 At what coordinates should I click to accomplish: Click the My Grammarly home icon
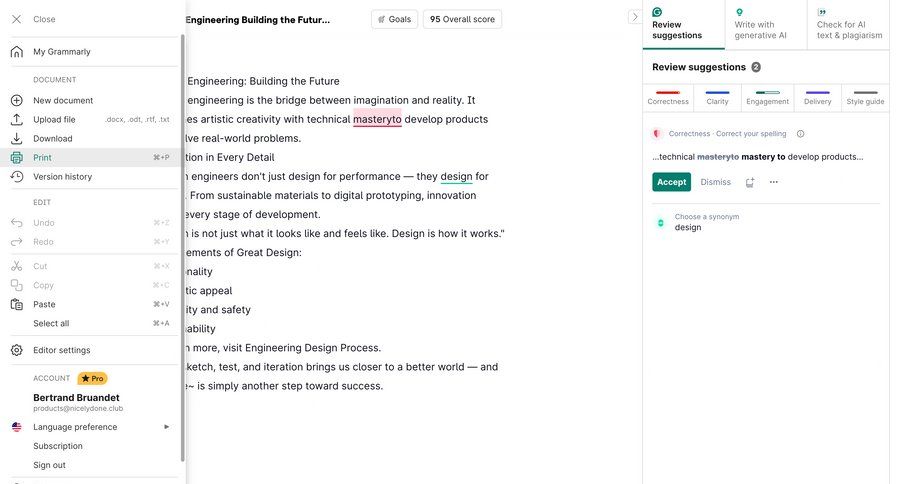click(x=16, y=51)
